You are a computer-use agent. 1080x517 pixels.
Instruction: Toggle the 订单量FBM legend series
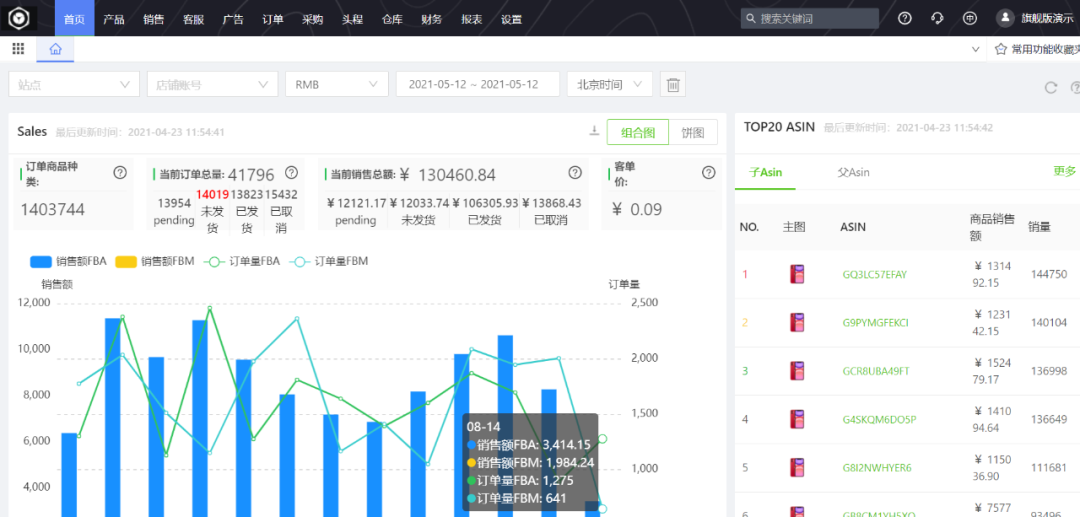(329, 261)
